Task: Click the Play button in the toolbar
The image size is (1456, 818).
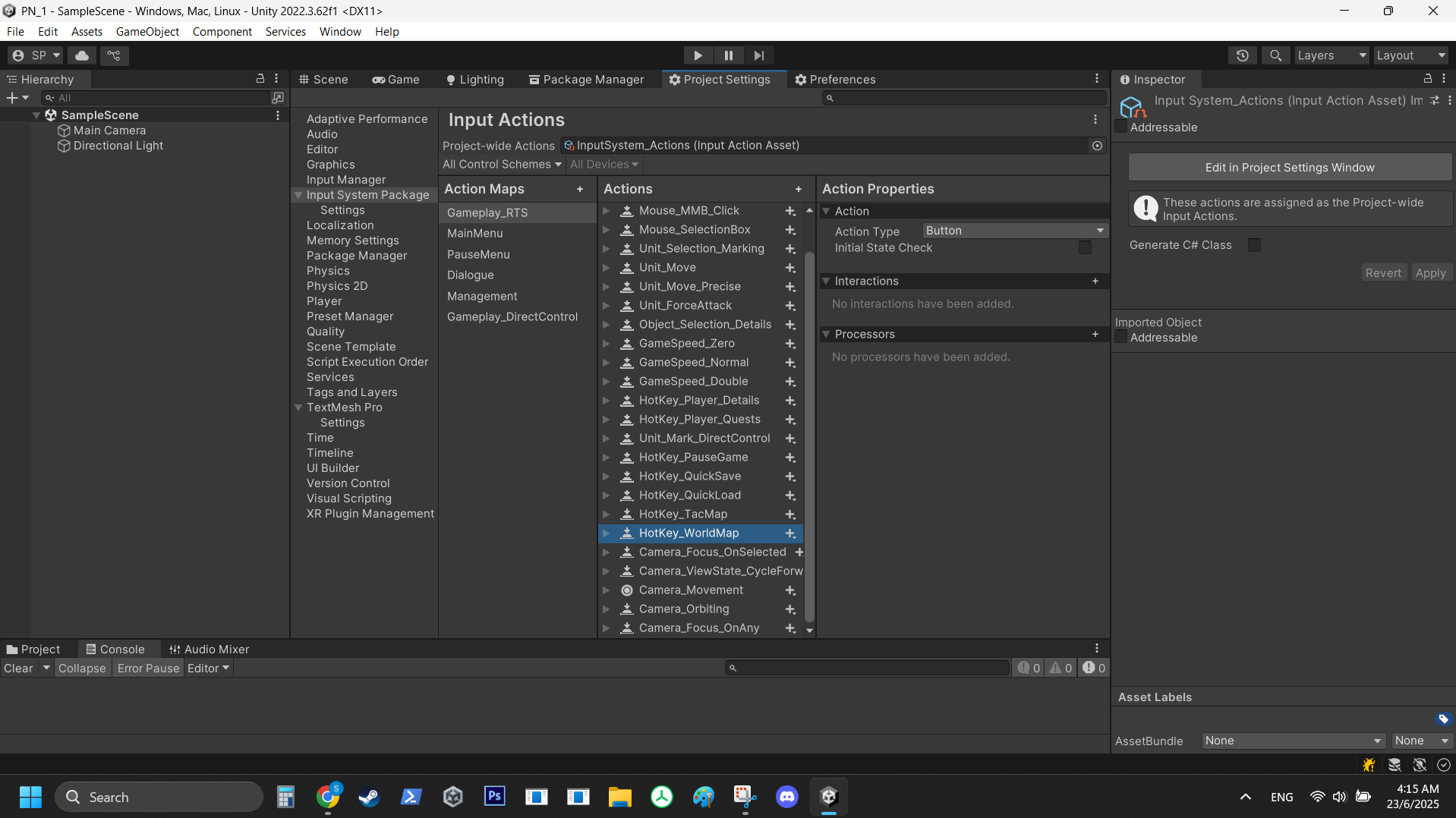Action: (698, 55)
